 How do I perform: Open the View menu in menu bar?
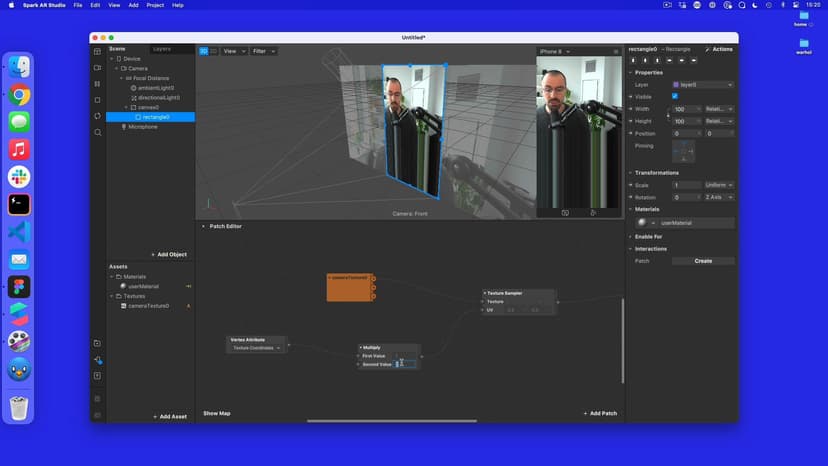tap(114, 5)
